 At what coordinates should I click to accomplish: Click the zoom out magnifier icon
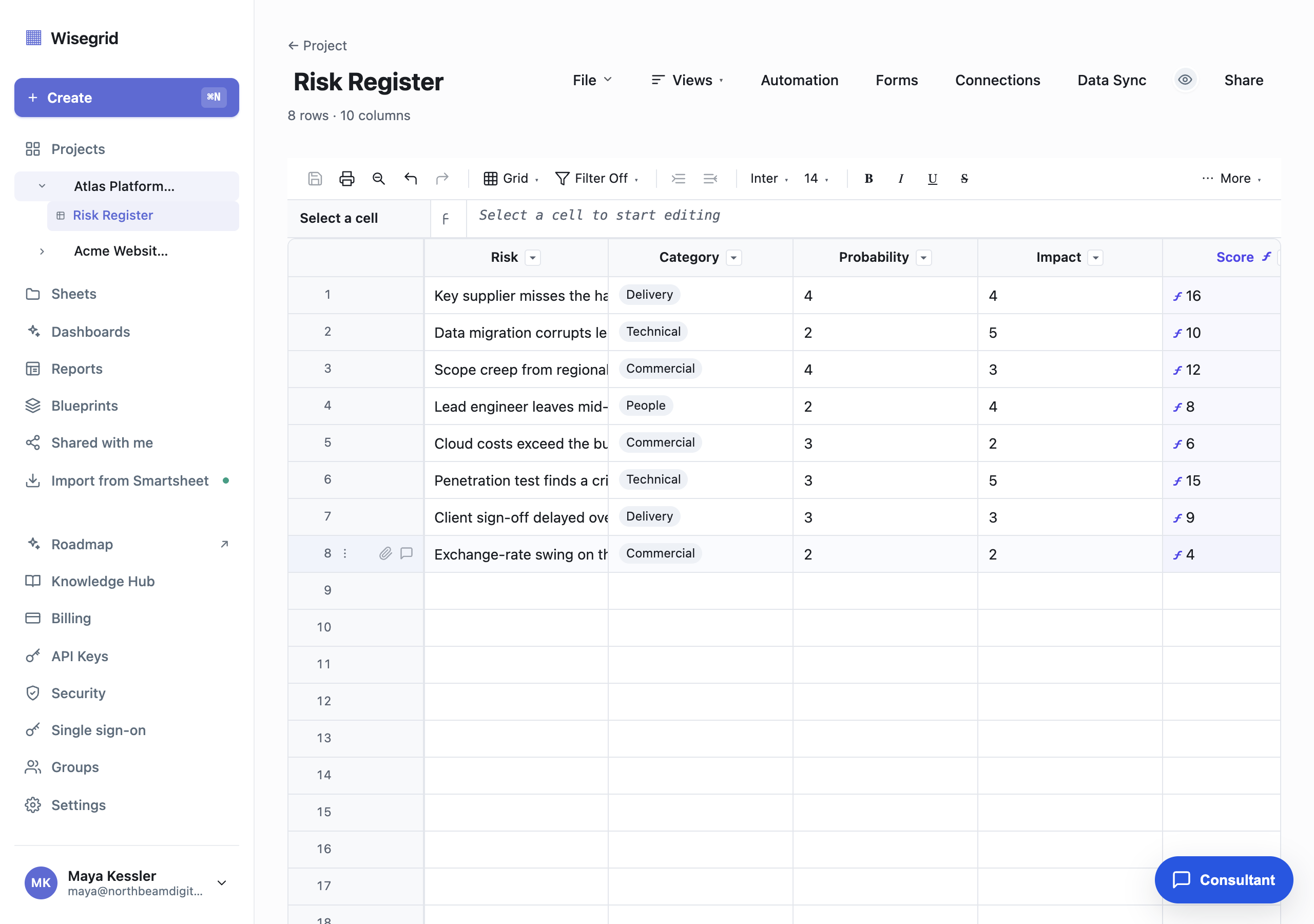click(378, 179)
